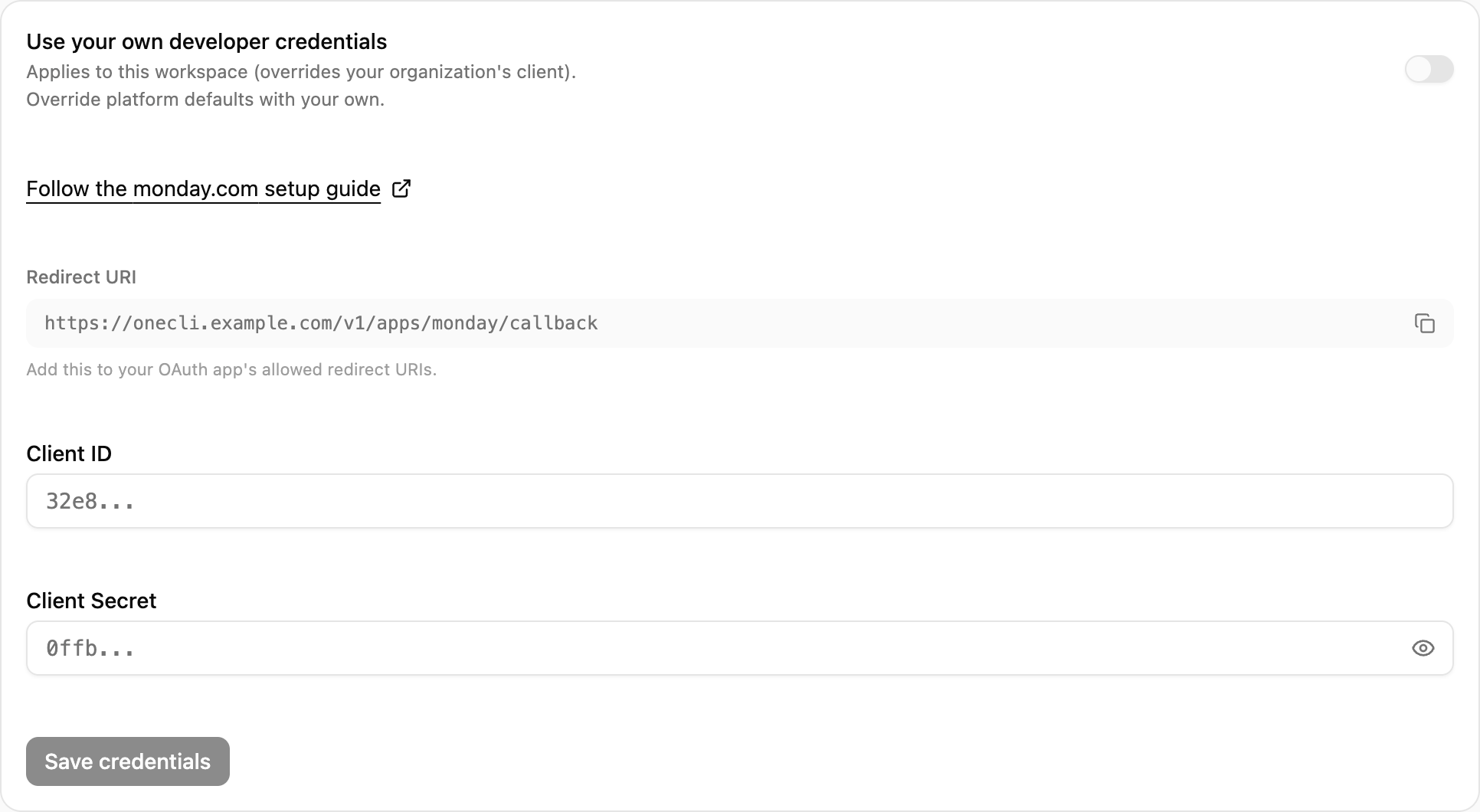Click the Client Secret label
This screenshot has height=812, width=1480.
click(91, 601)
